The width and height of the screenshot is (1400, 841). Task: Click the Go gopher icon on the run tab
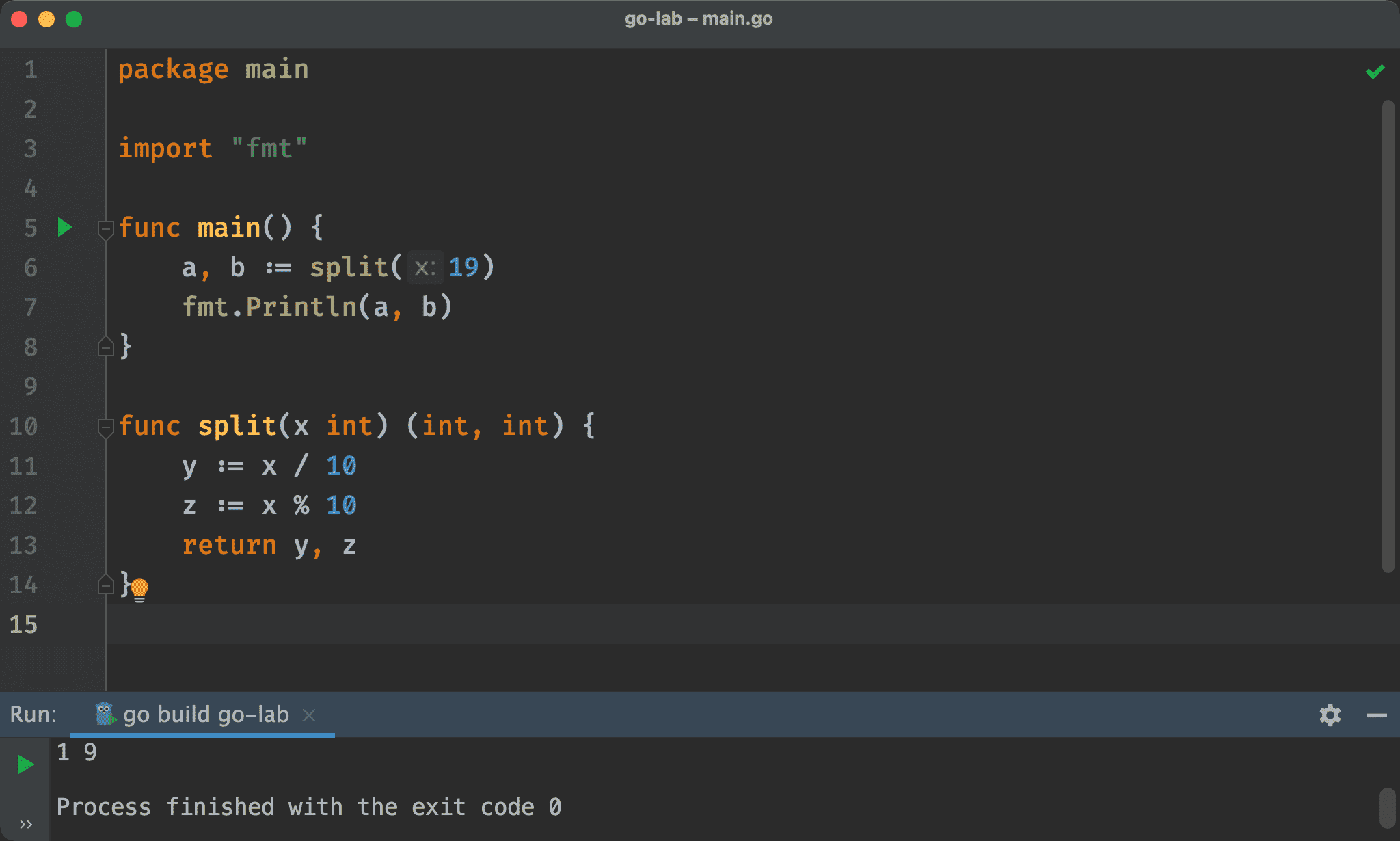(105, 715)
